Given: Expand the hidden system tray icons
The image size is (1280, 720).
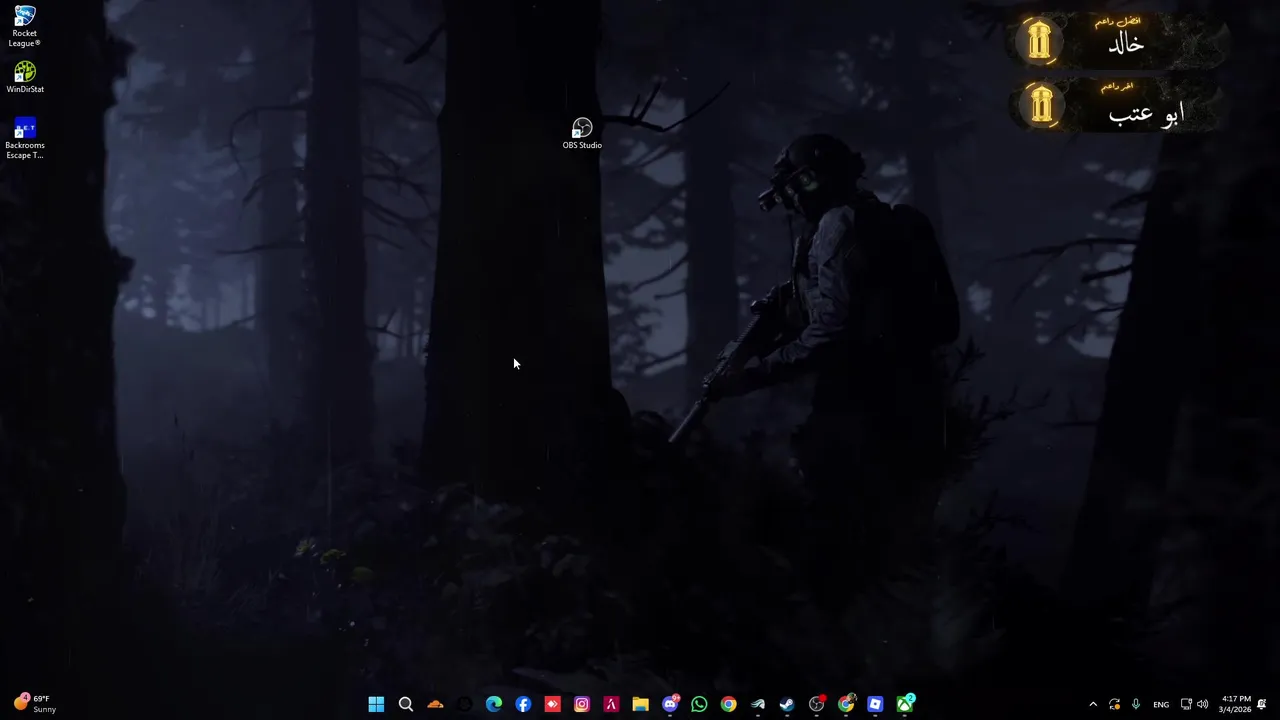Looking at the screenshot, I should tap(1093, 705).
